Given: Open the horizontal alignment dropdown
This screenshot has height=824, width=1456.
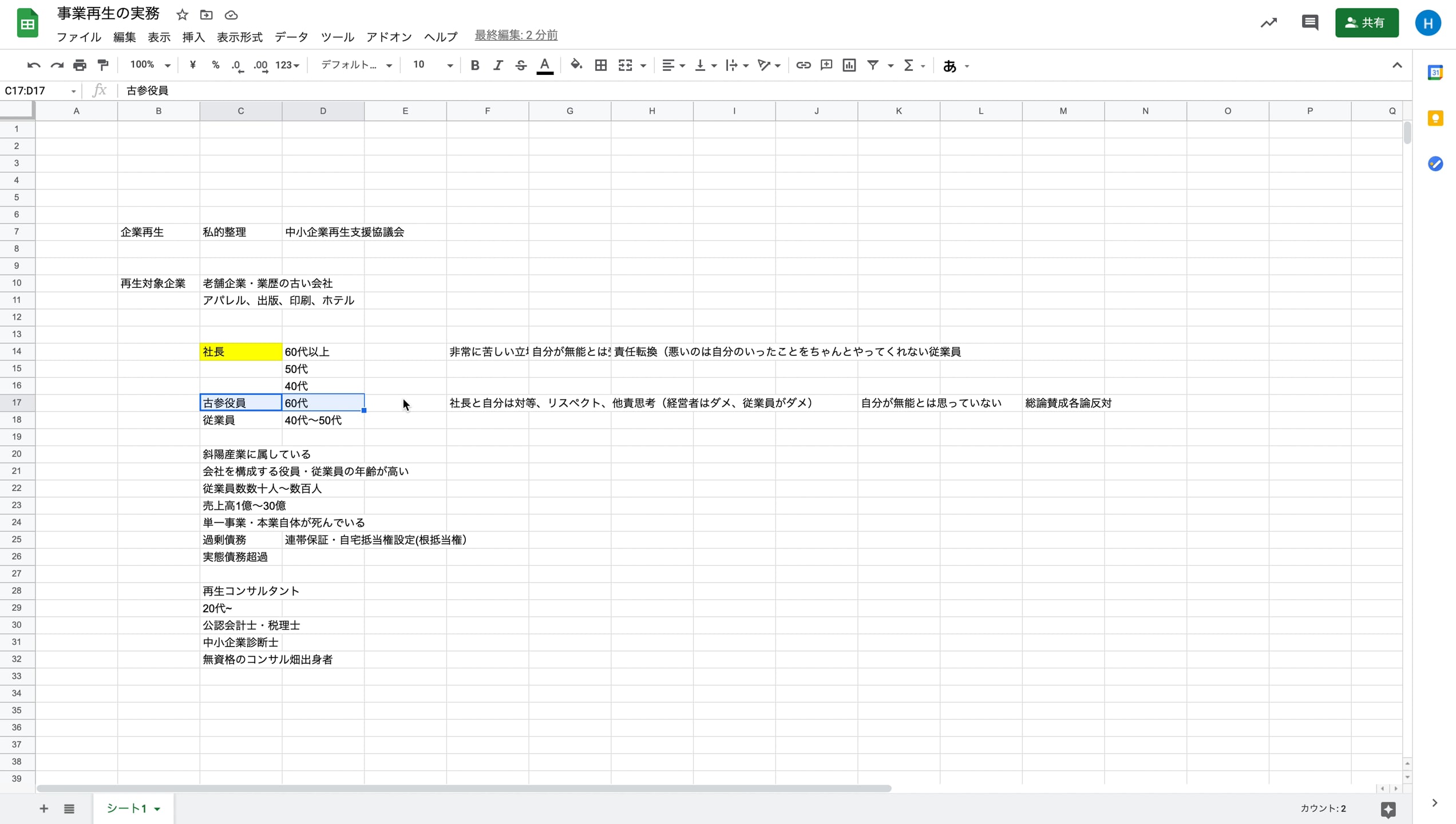Looking at the screenshot, I should [673, 65].
